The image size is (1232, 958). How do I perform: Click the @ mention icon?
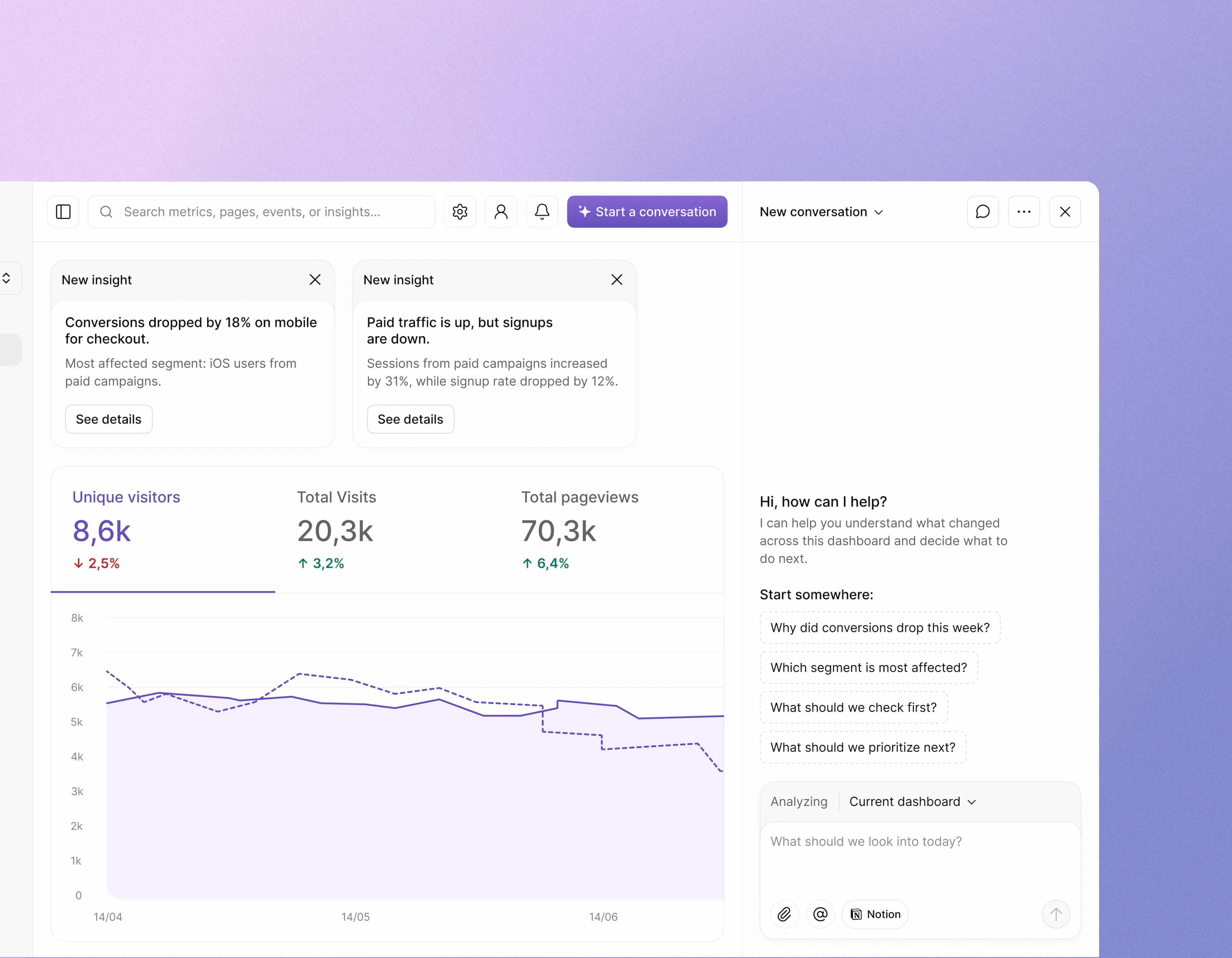coord(820,914)
